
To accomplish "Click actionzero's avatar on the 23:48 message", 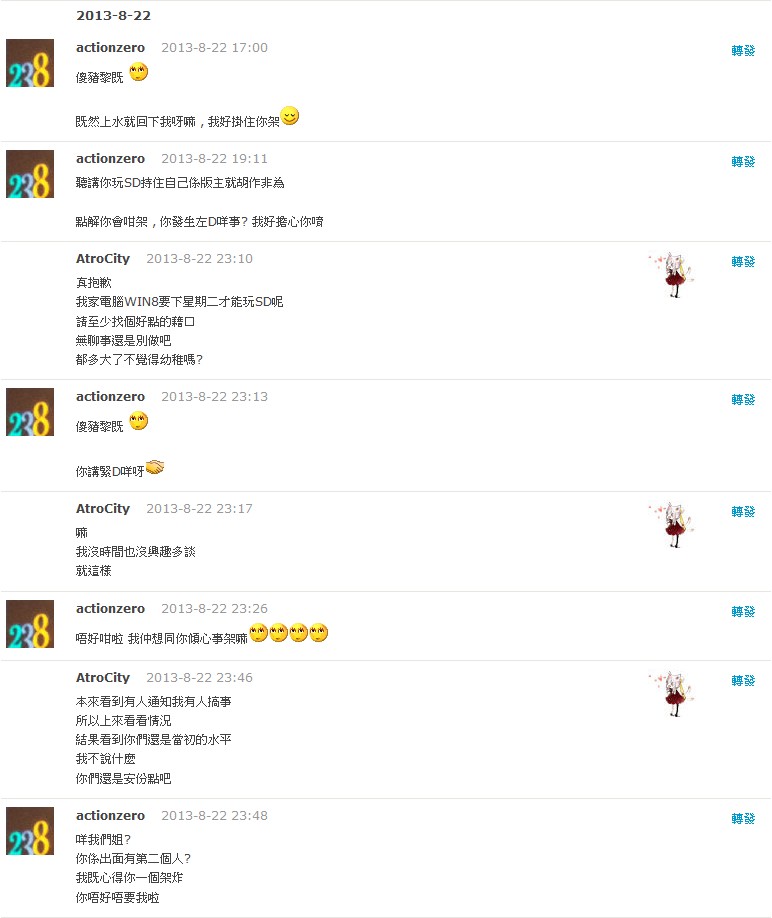I will 30,831.
